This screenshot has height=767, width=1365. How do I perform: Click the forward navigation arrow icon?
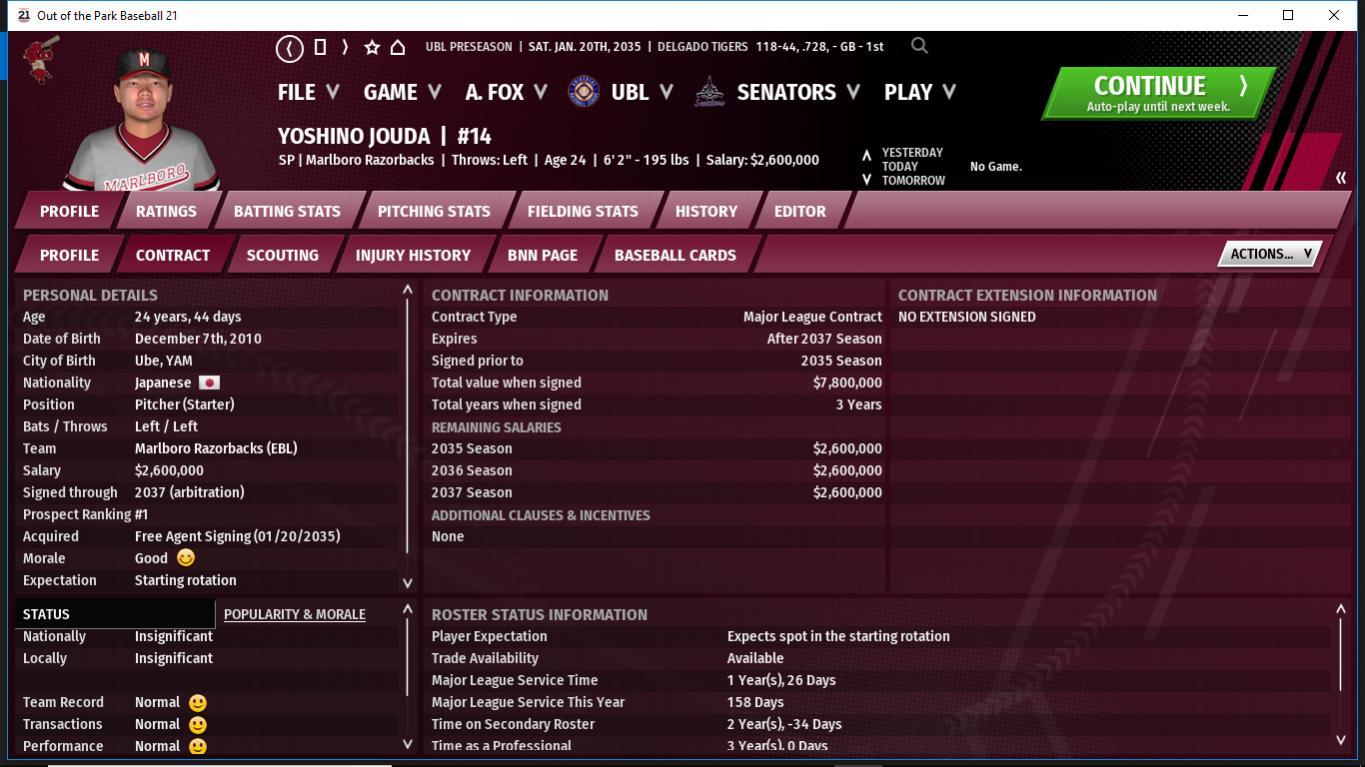[x=345, y=47]
